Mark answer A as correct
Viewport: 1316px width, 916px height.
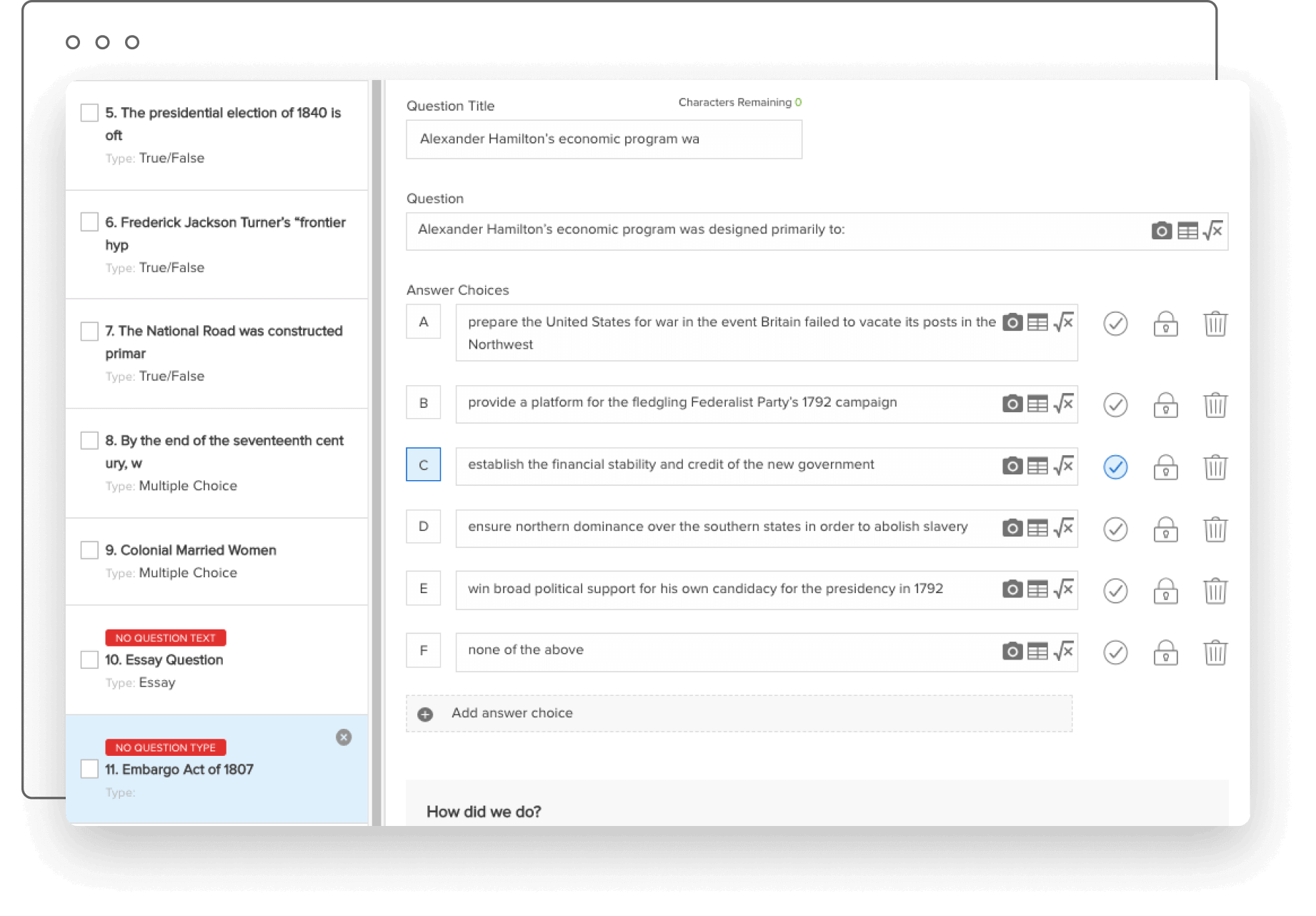(x=1115, y=324)
